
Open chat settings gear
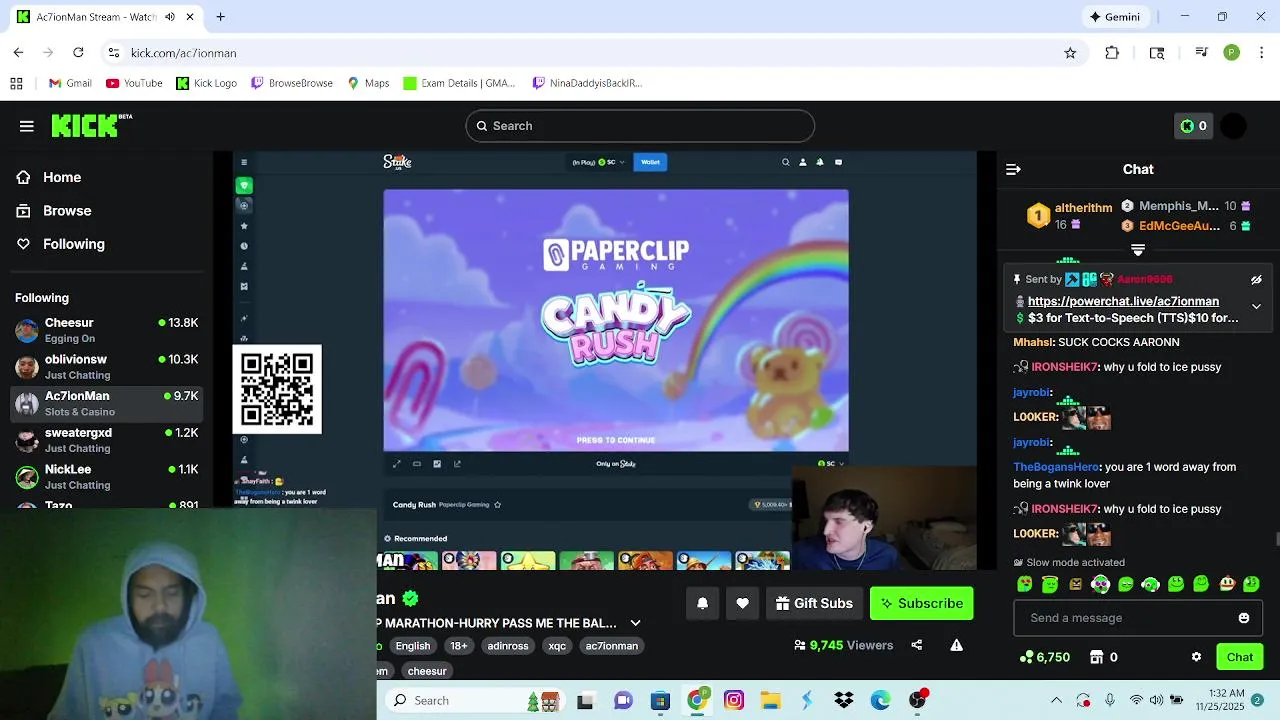click(1196, 657)
